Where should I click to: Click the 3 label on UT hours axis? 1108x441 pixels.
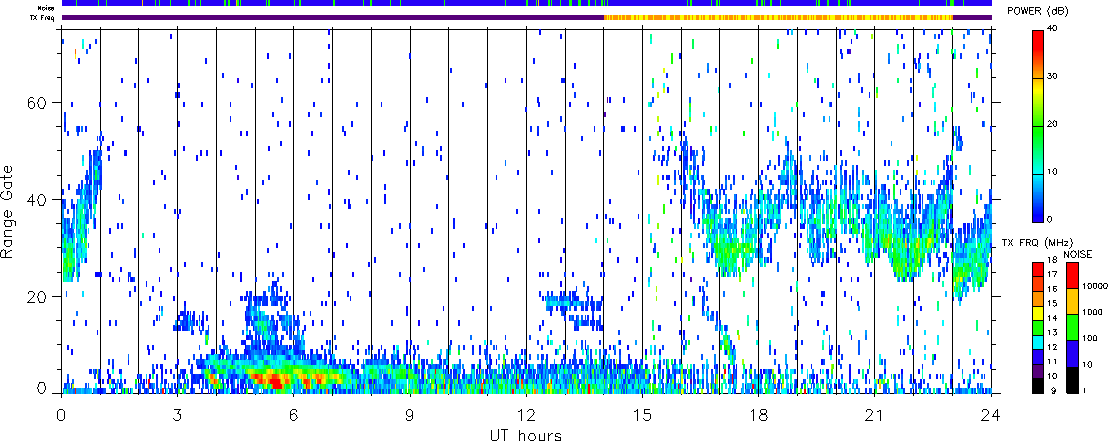point(177,416)
